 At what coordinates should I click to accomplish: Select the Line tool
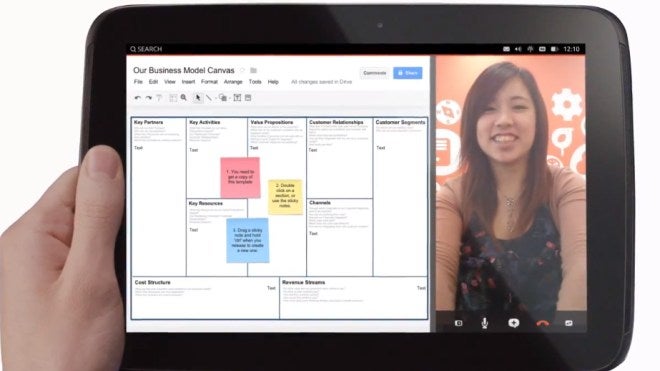click(x=209, y=98)
